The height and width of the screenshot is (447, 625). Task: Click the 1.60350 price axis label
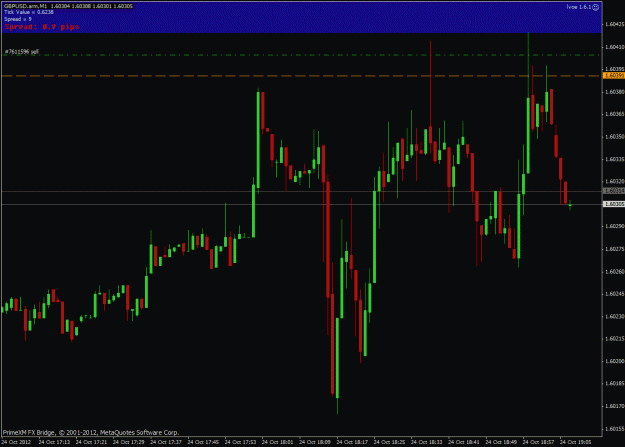[x=615, y=137]
